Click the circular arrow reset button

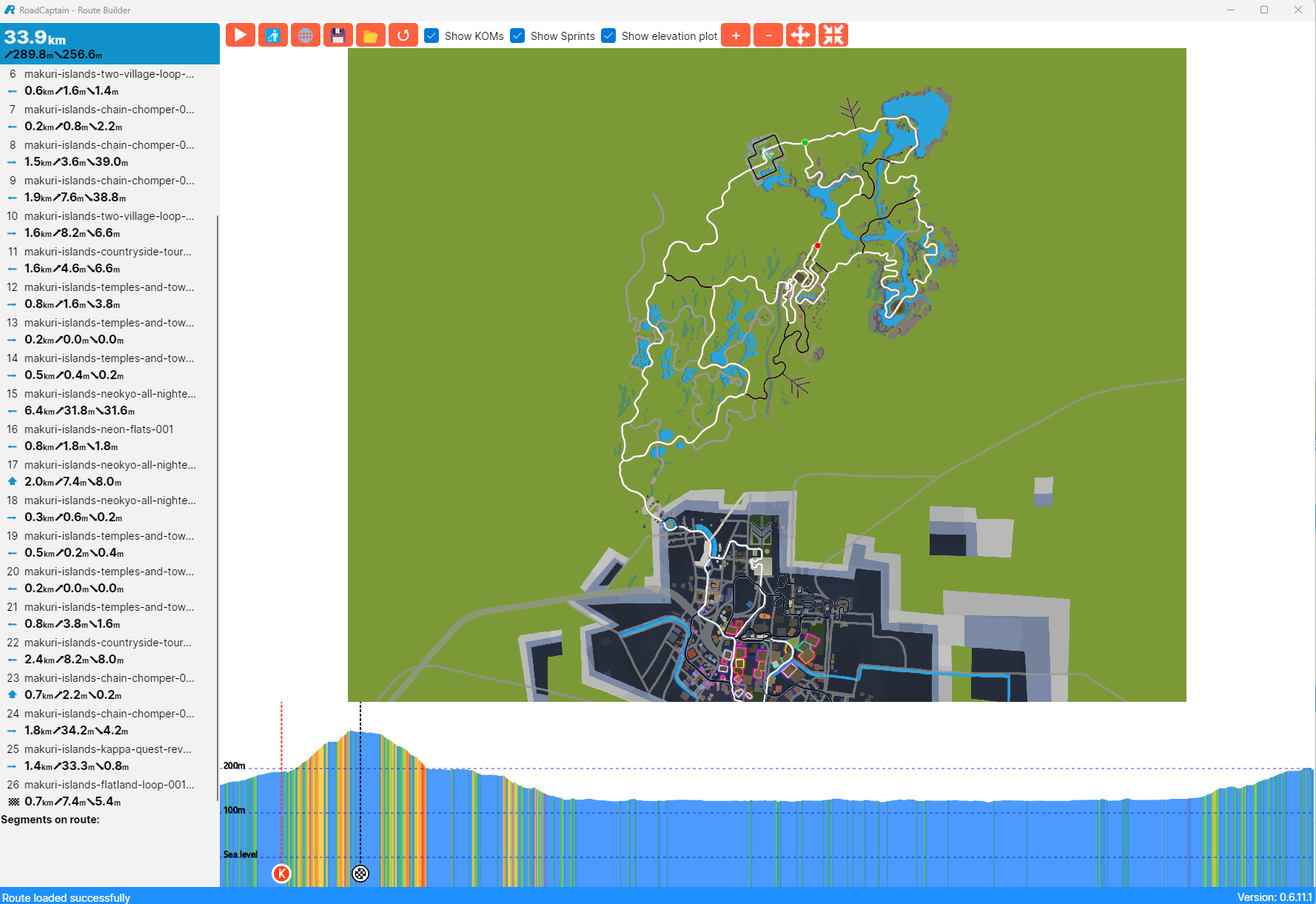403,36
